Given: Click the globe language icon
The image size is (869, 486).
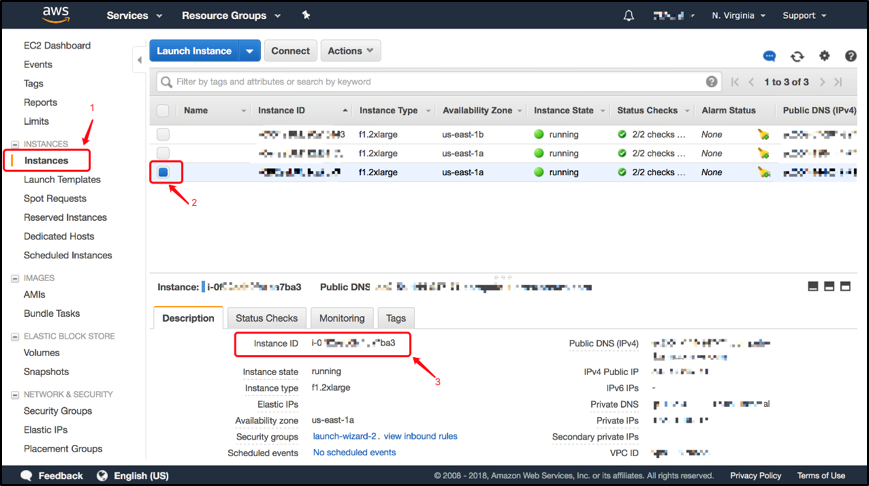Looking at the screenshot, I should coord(102,475).
